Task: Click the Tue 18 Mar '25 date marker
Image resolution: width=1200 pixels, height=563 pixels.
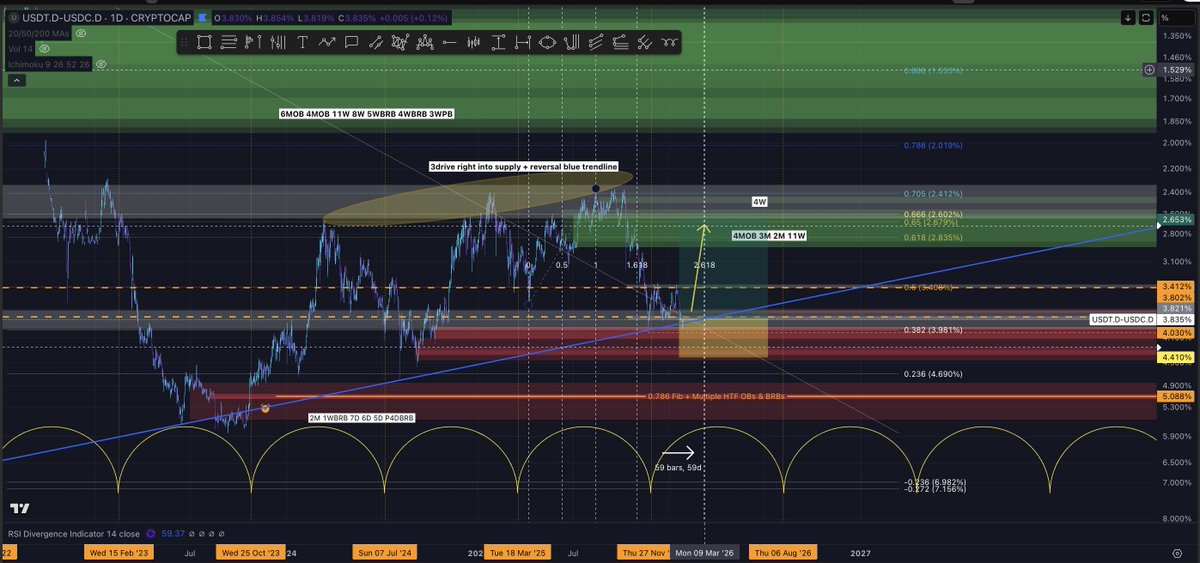Action: coord(518,551)
